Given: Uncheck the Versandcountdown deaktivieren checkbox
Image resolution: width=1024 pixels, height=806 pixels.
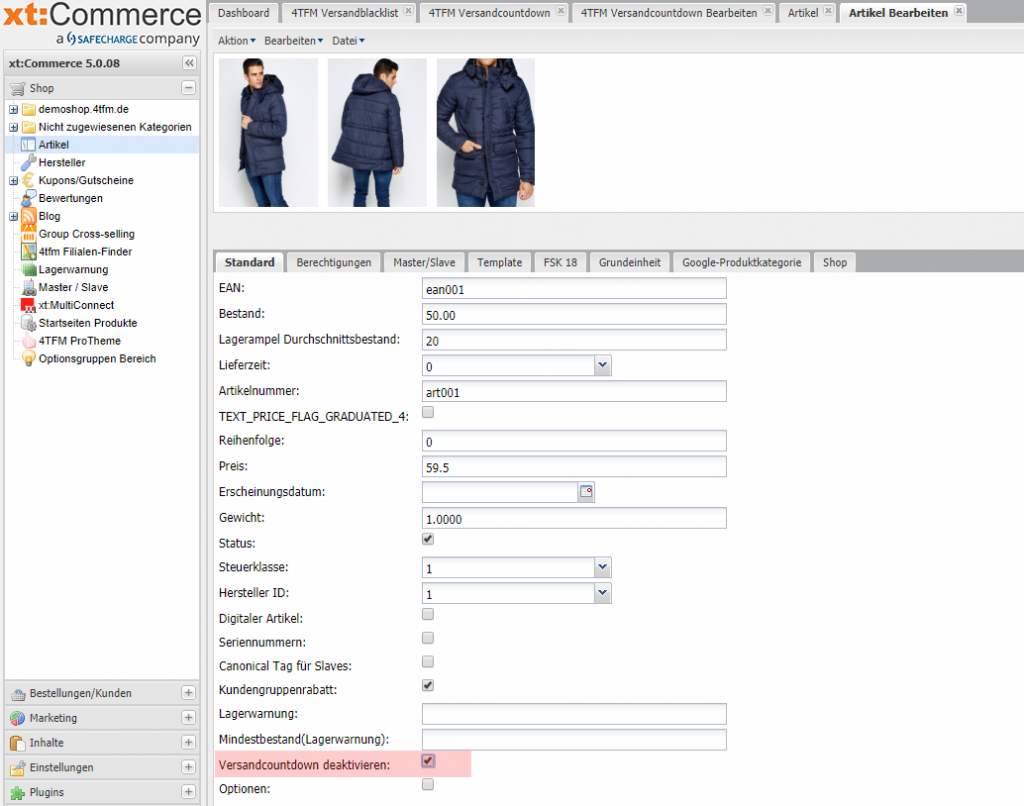Looking at the screenshot, I should 428,761.
